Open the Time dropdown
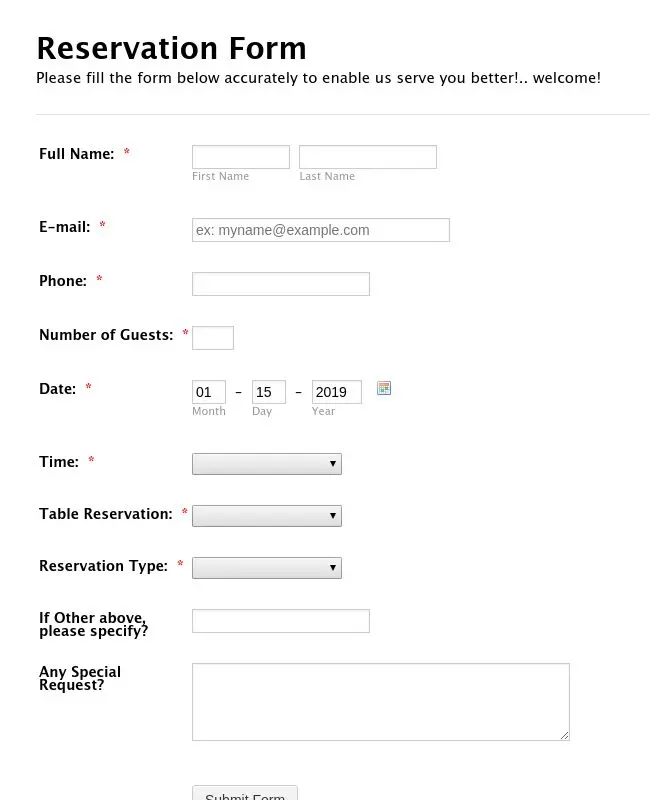 click(x=267, y=464)
